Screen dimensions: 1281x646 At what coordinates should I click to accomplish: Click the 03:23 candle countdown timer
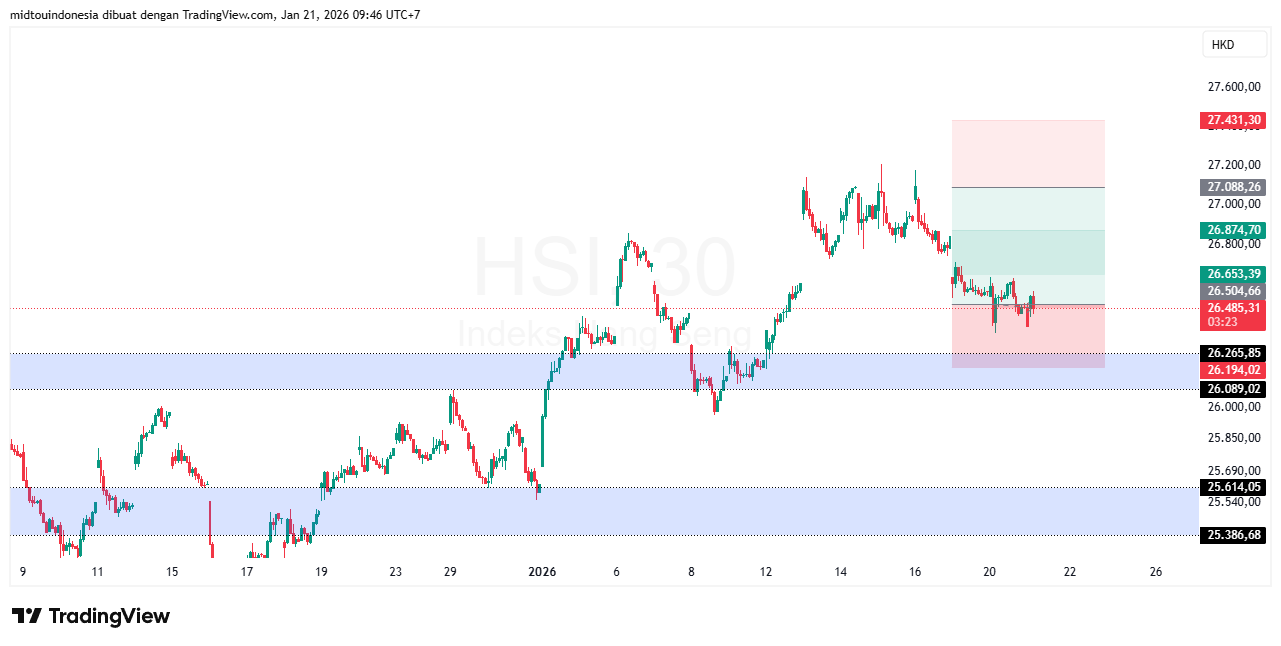click(x=1222, y=322)
